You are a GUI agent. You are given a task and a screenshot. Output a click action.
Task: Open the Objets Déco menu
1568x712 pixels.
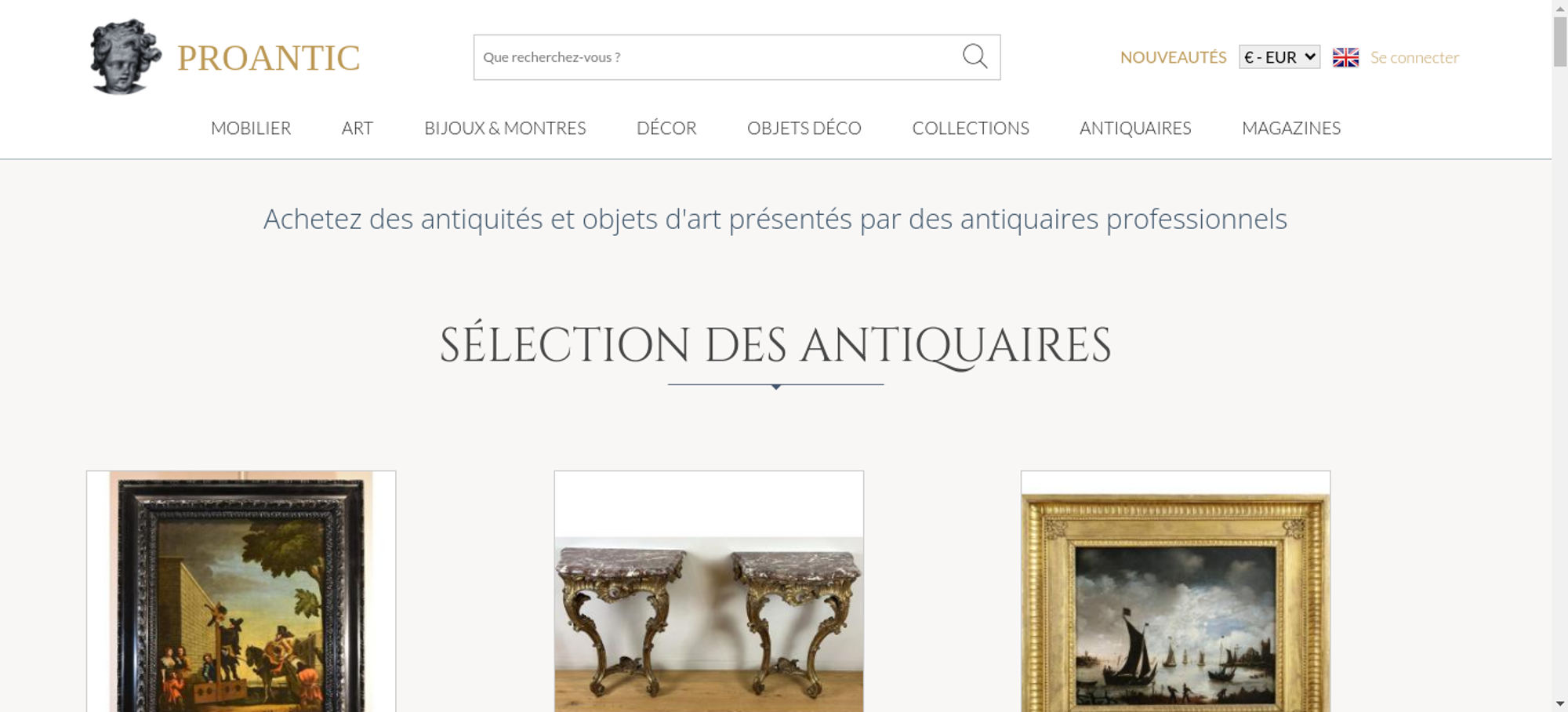click(804, 128)
